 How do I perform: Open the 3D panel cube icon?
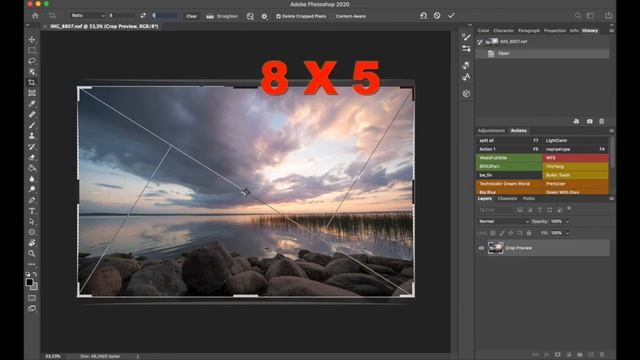(x=466, y=93)
